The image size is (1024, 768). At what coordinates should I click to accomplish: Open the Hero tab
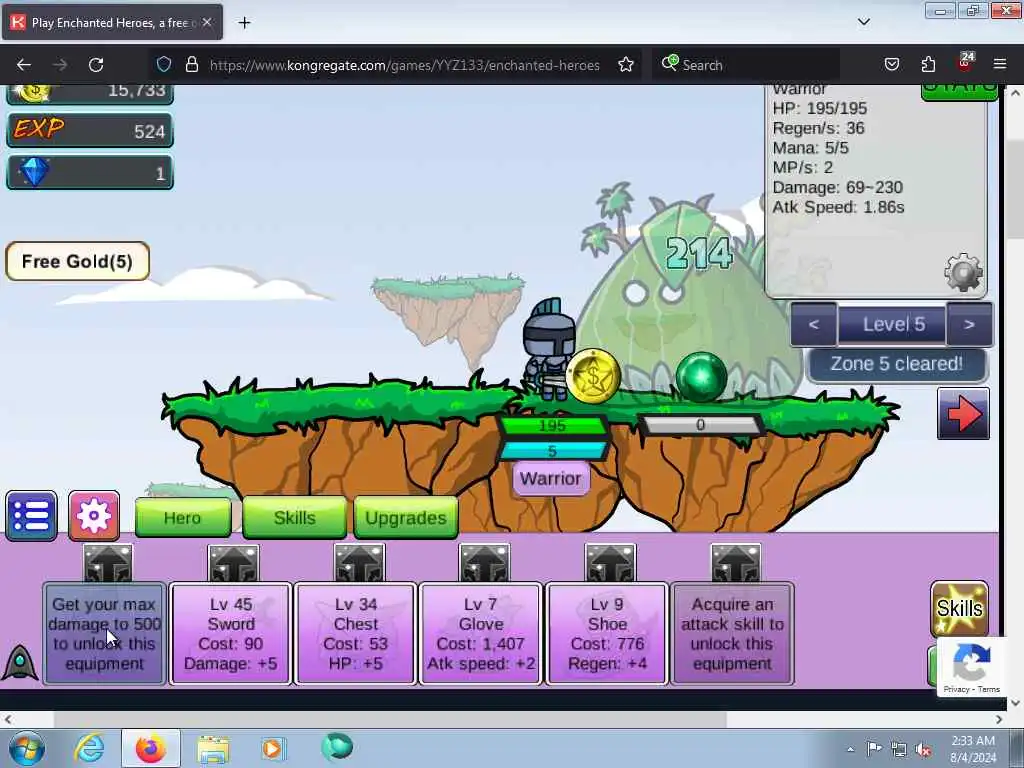point(183,518)
